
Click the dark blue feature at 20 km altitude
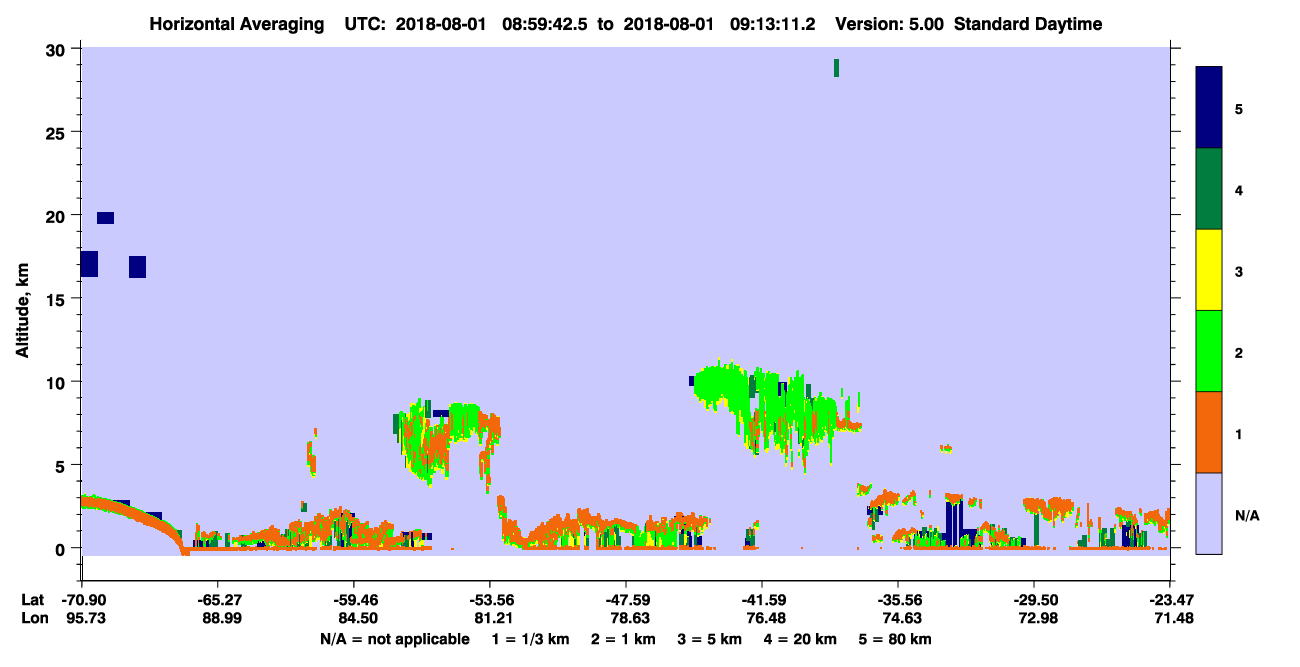[105, 218]
